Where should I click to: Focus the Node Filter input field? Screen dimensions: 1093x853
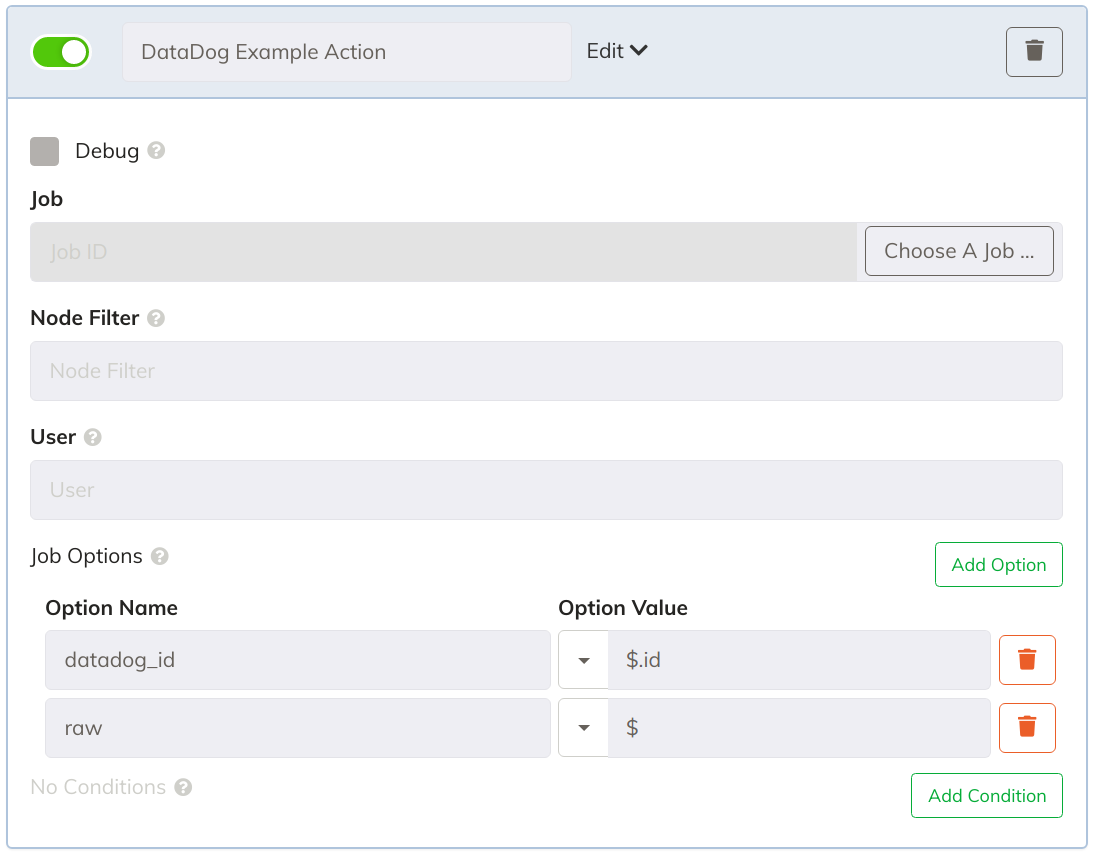[x=546, y=371]
